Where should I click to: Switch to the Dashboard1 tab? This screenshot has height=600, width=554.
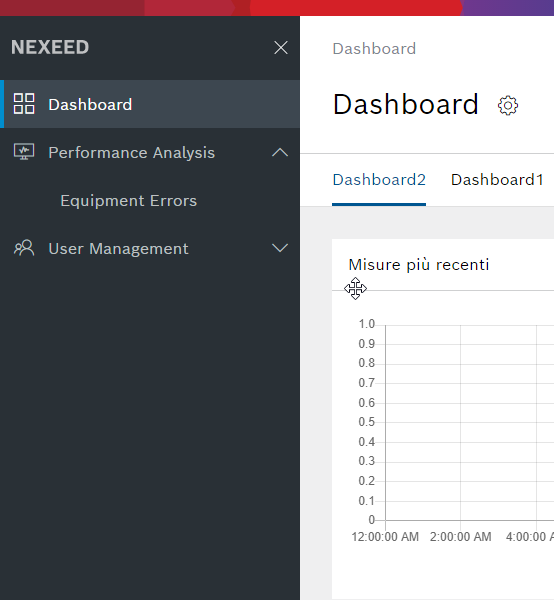497,180
